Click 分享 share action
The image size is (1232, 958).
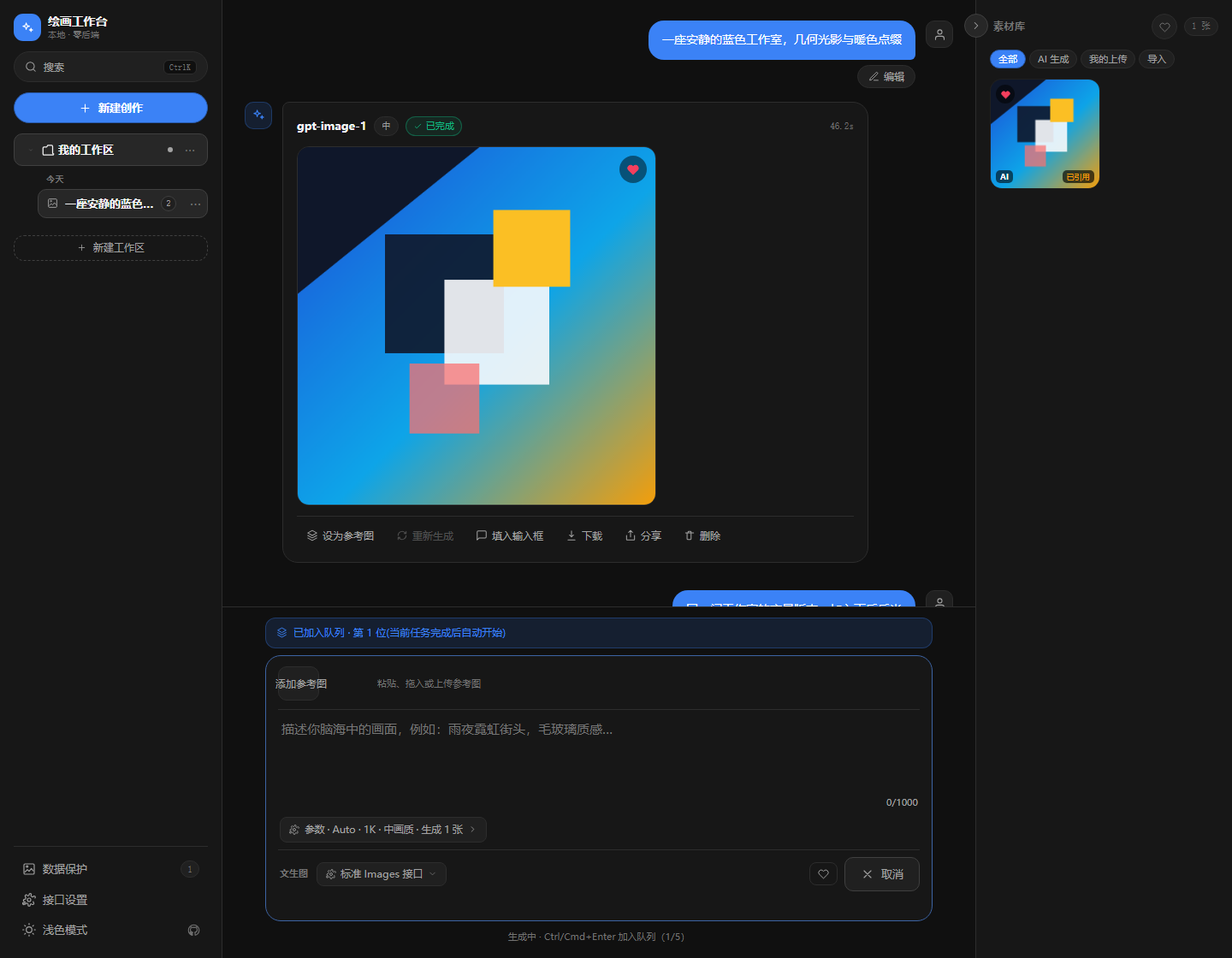[643, 535]
